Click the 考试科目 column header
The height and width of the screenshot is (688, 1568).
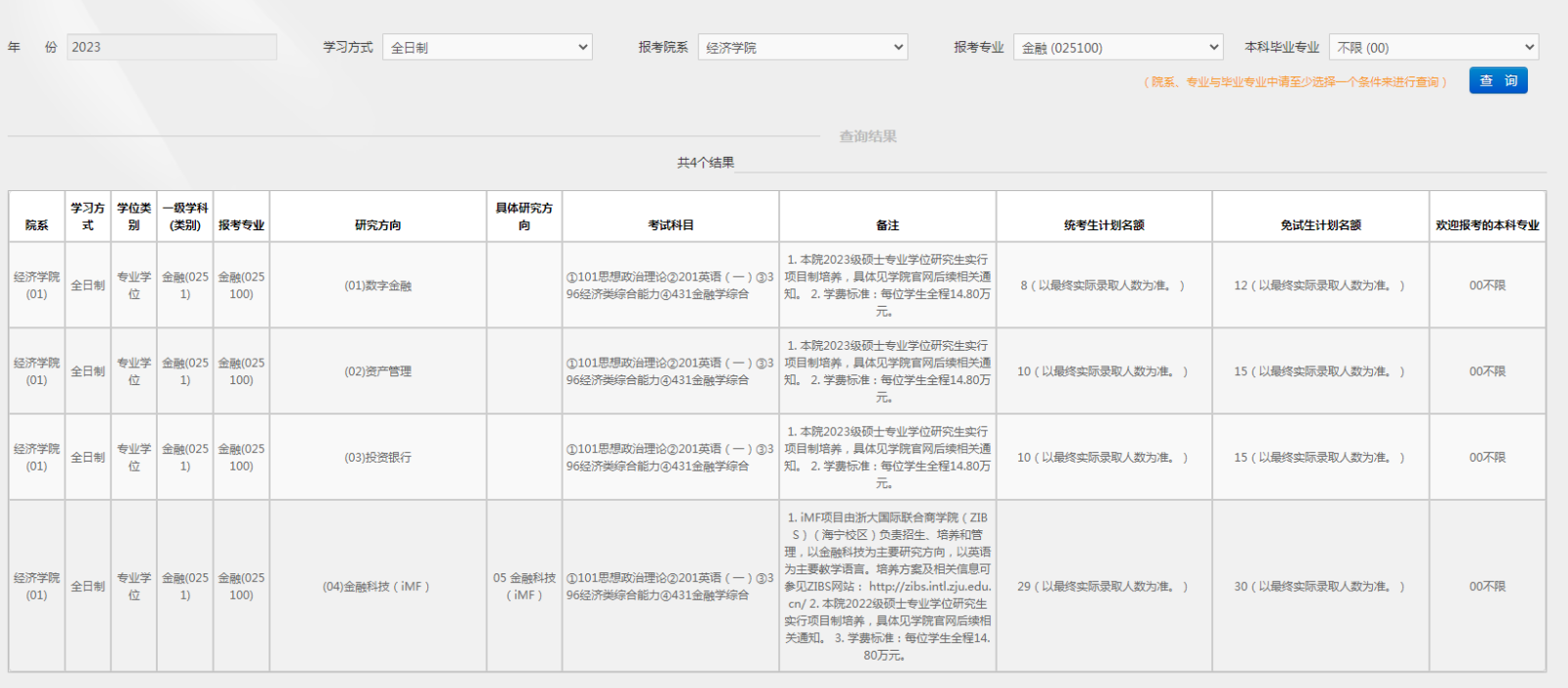click(670, 217)
